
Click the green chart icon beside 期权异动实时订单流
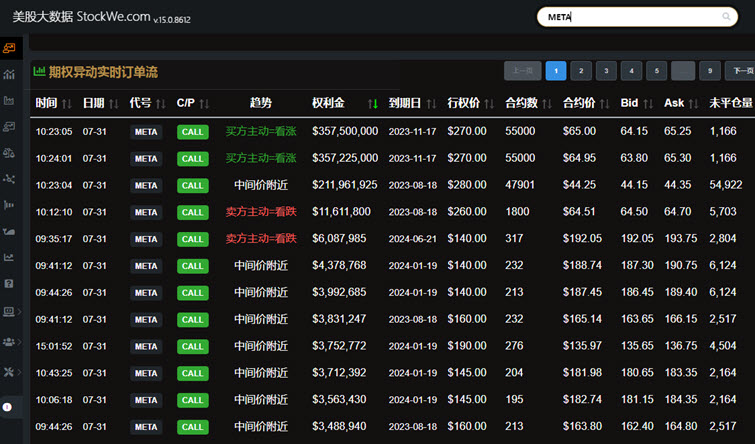tap(39, 72)
